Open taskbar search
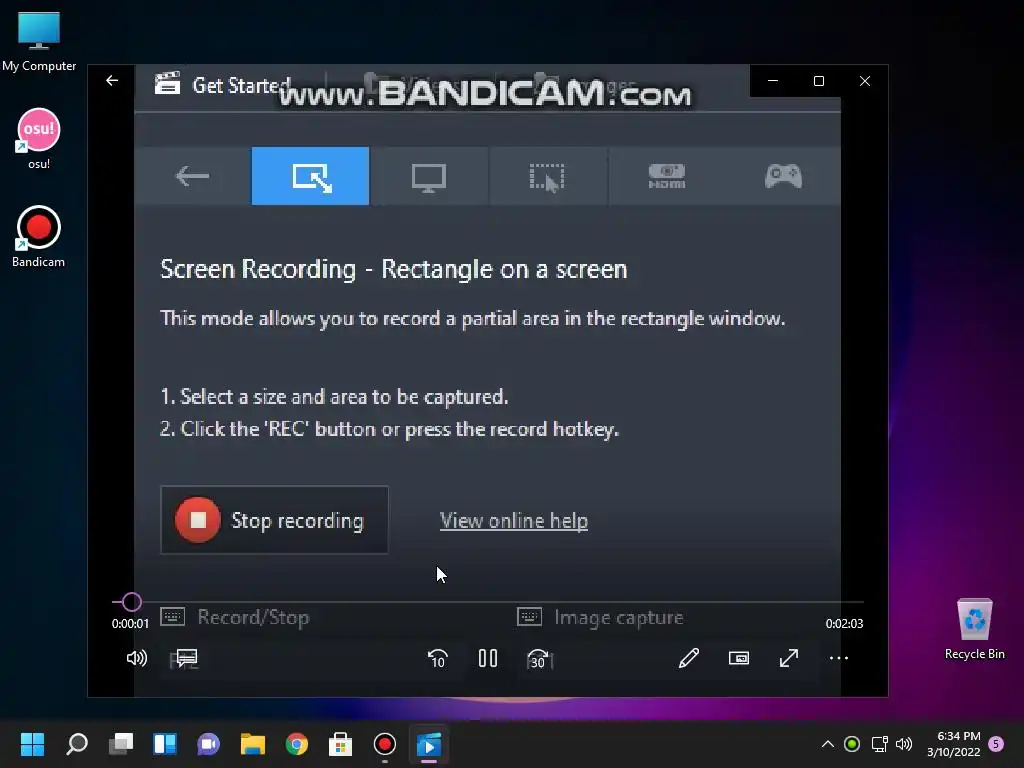1024x768 pixels. pos(77,744)
